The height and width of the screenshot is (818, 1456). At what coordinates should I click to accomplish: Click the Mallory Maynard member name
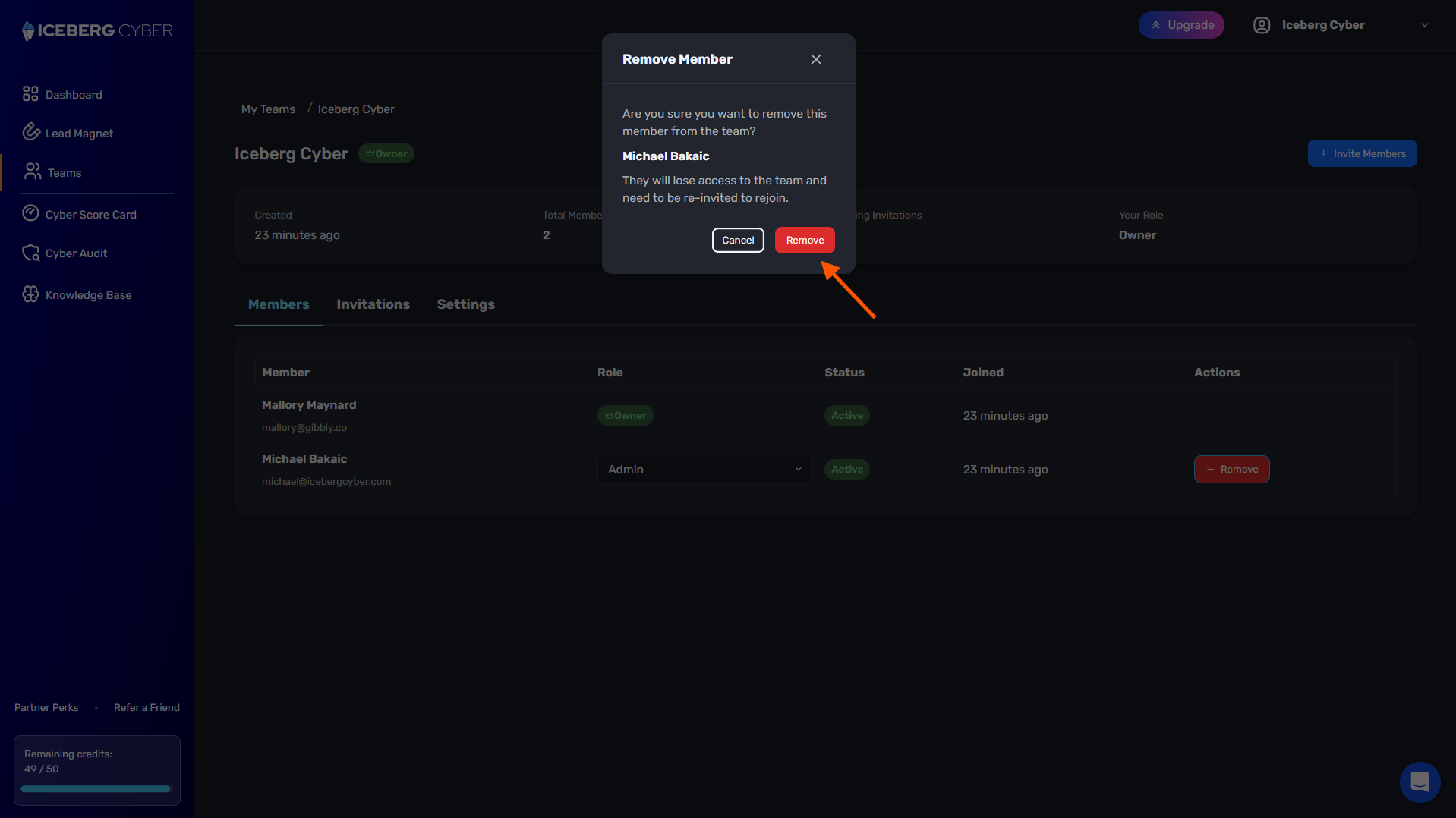309,405
